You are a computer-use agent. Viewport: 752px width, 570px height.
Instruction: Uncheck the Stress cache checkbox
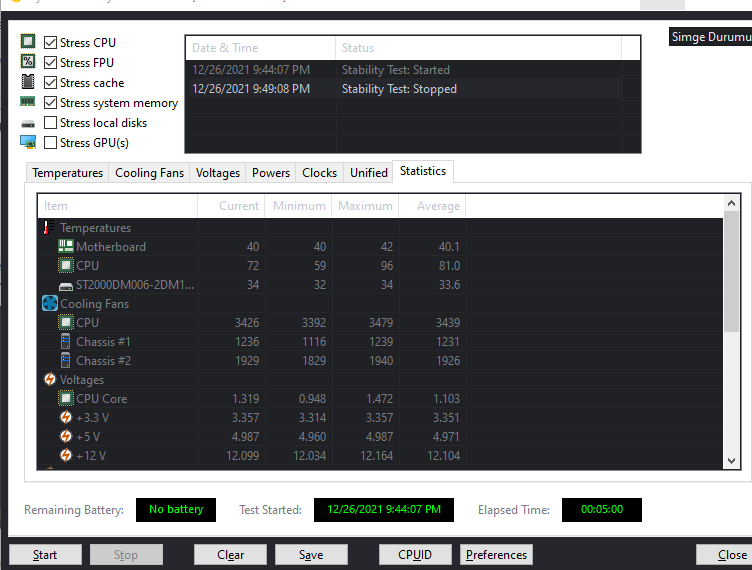pos(50,82)
